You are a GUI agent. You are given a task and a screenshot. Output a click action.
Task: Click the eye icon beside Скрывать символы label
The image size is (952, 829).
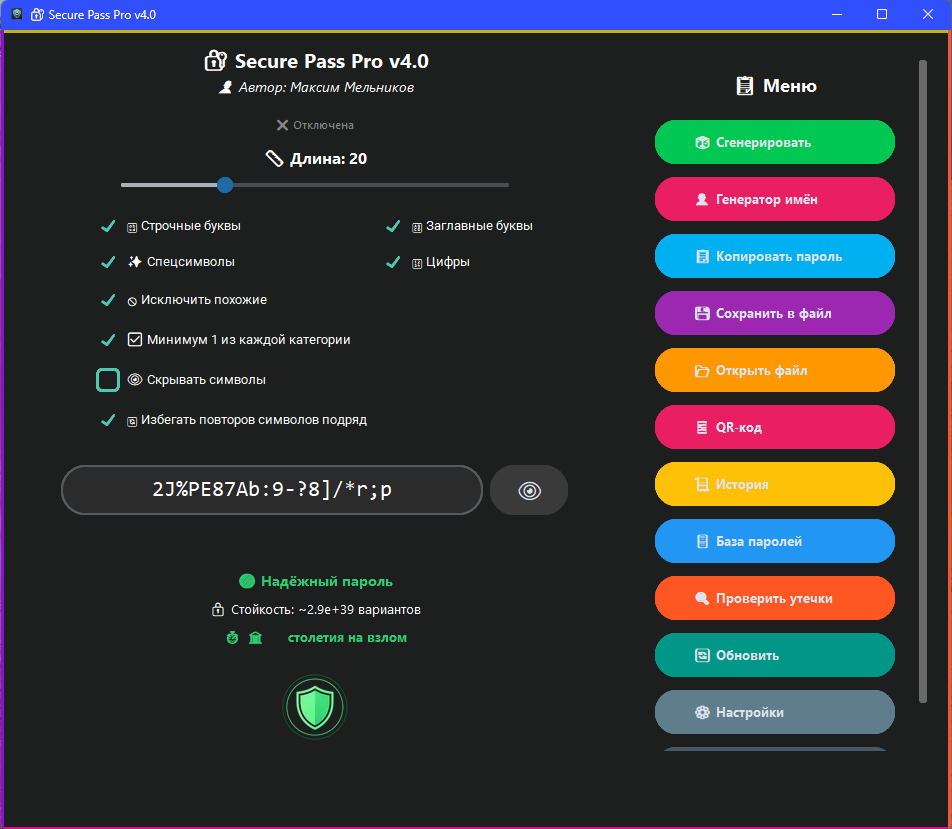pos(135,380)
